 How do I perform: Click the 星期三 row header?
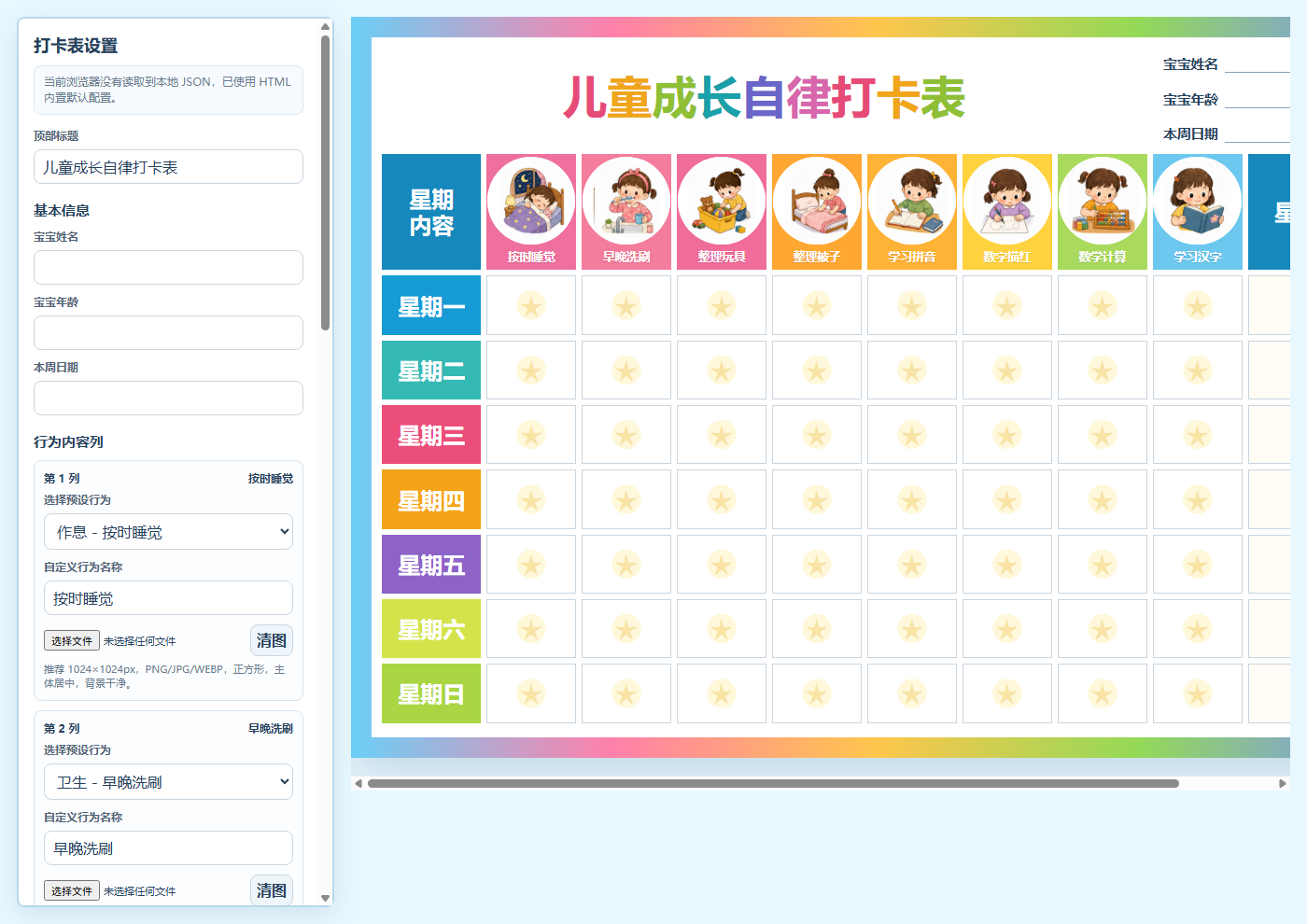click(x=431, y=435)
